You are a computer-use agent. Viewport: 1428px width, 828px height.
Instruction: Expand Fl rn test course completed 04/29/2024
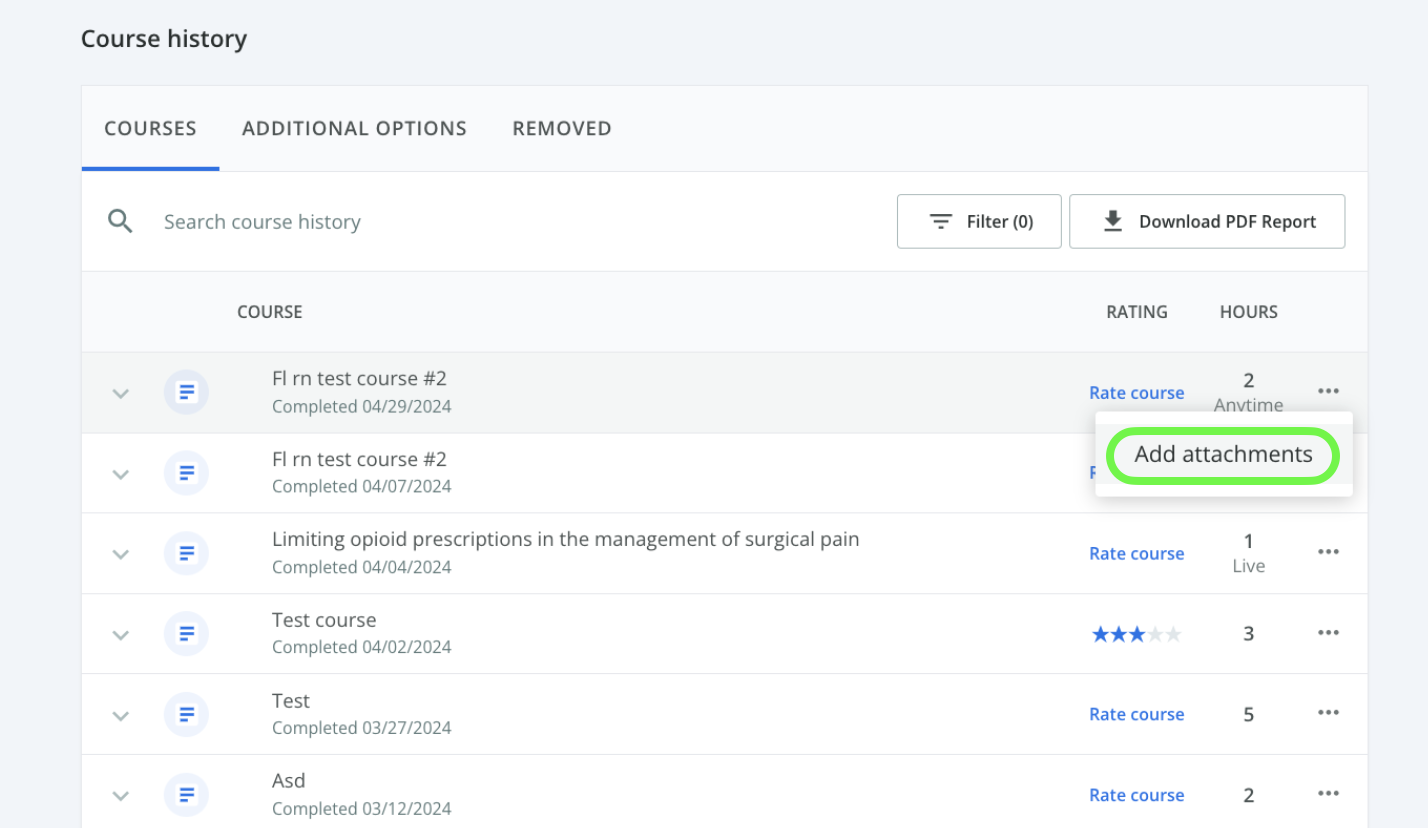121,393
